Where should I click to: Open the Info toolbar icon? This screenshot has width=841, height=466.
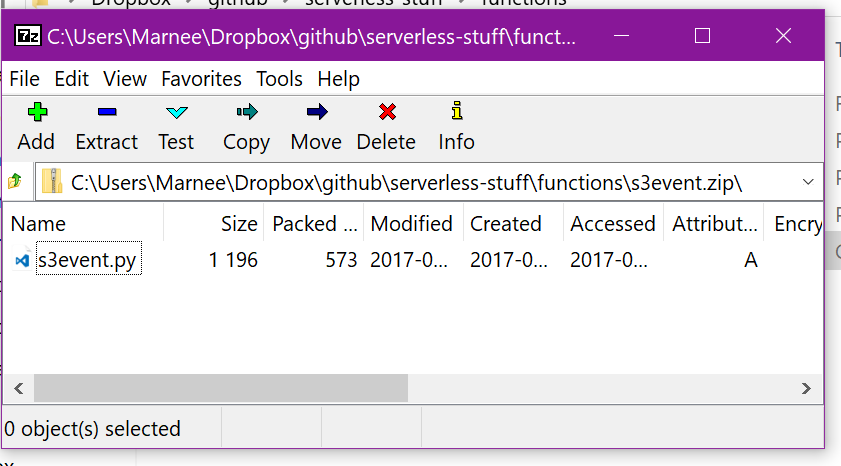click(x=456, y=110)
